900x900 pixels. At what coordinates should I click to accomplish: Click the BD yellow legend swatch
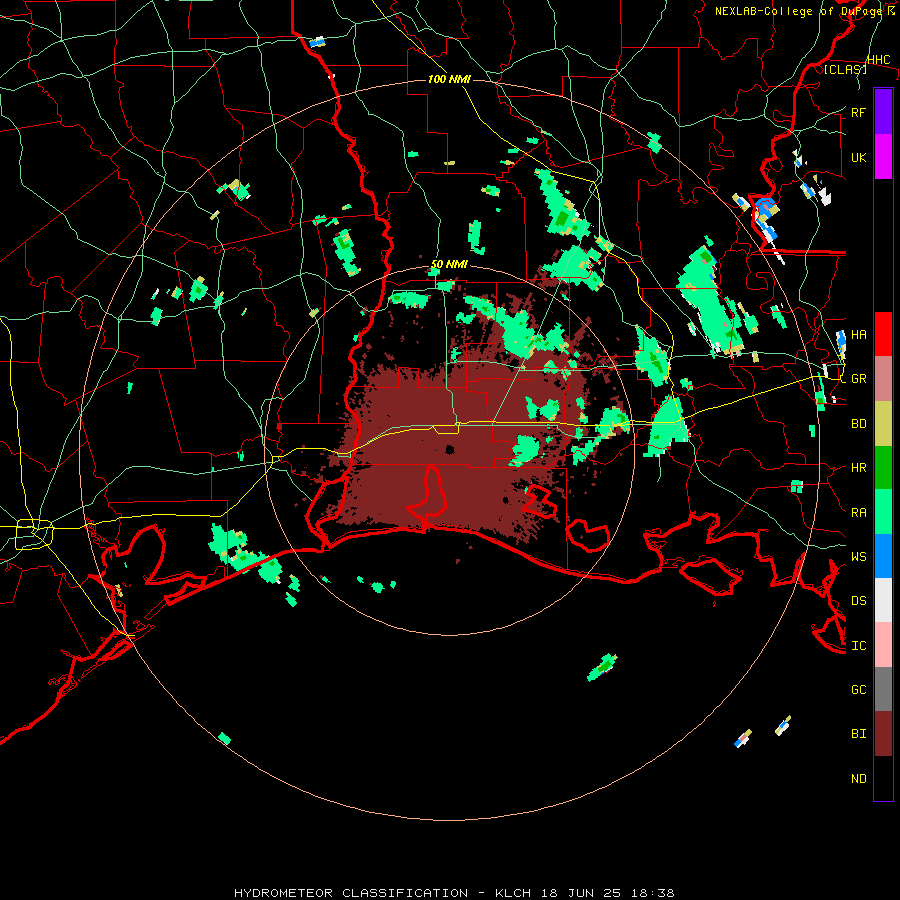883,424
